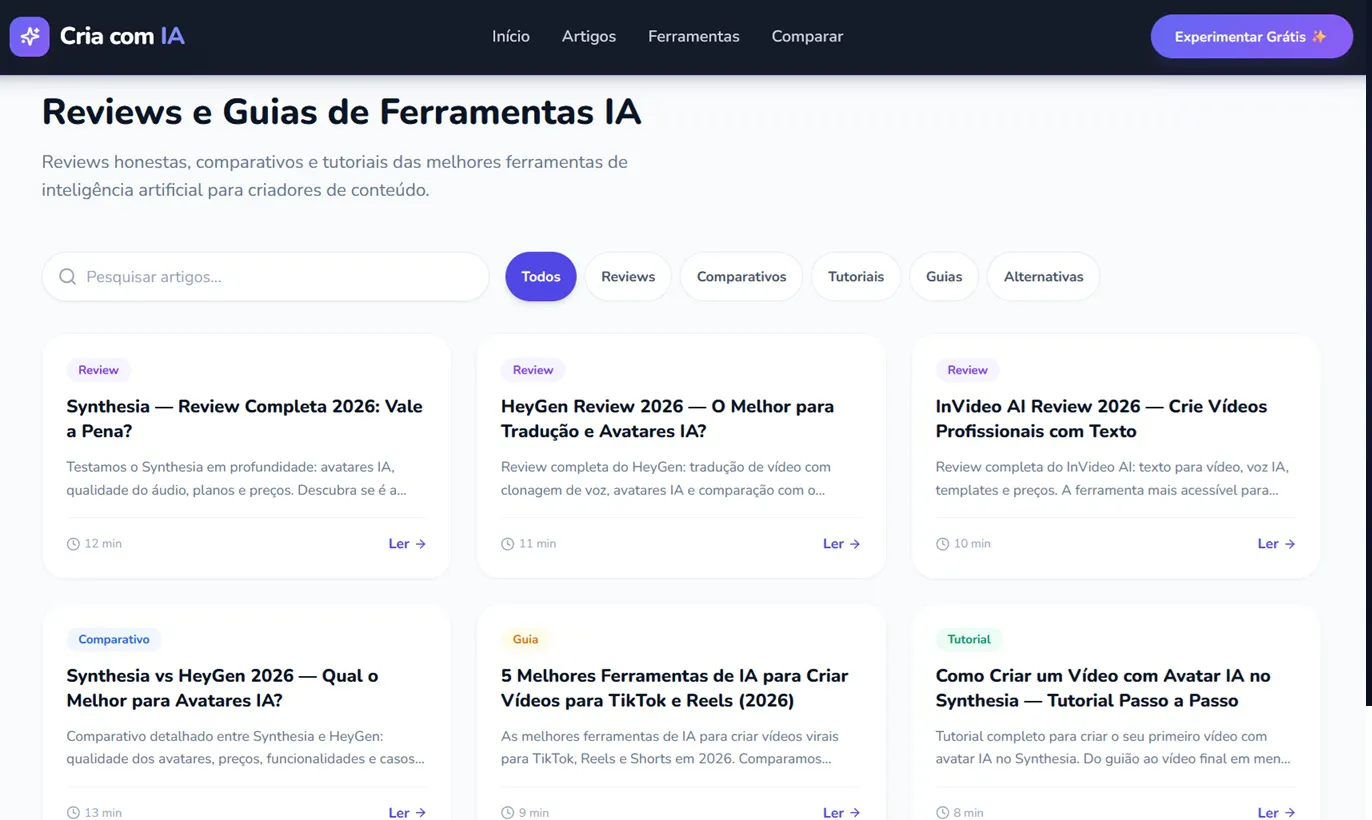This screenshot has width=1372, height=820.
Task: Click the Tutorial completo para criar description
Action: 1113,748
